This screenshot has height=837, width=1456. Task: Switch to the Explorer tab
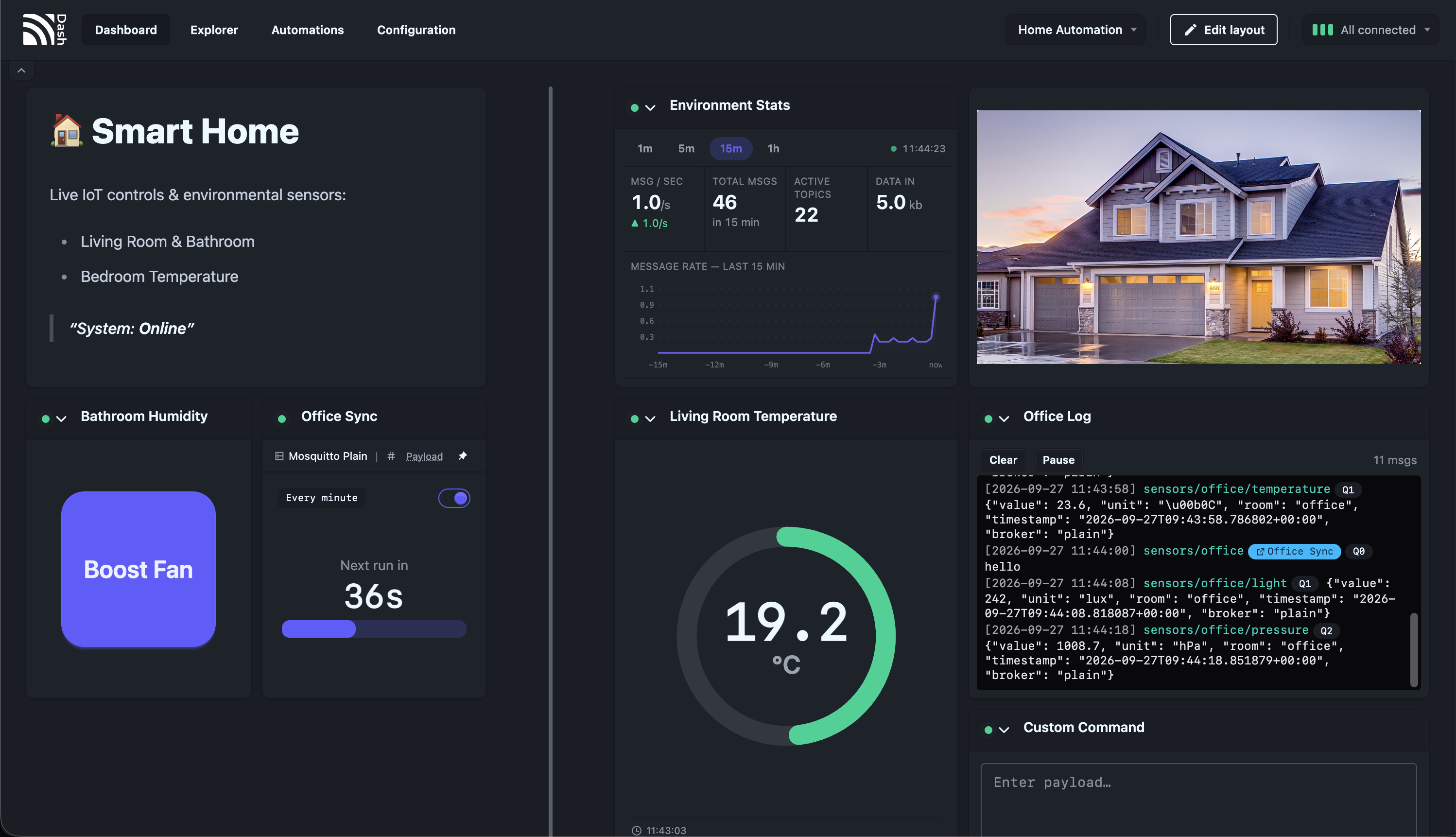pos(214,30)
